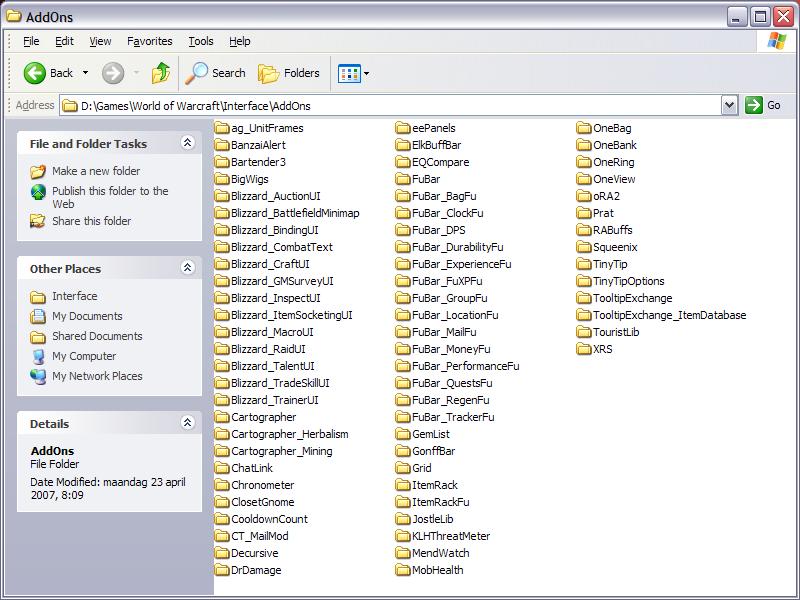Image resolution: width=800 pixels, height=600 pixels.
Task: Click the Views layout icon
Action: (348, 73)
